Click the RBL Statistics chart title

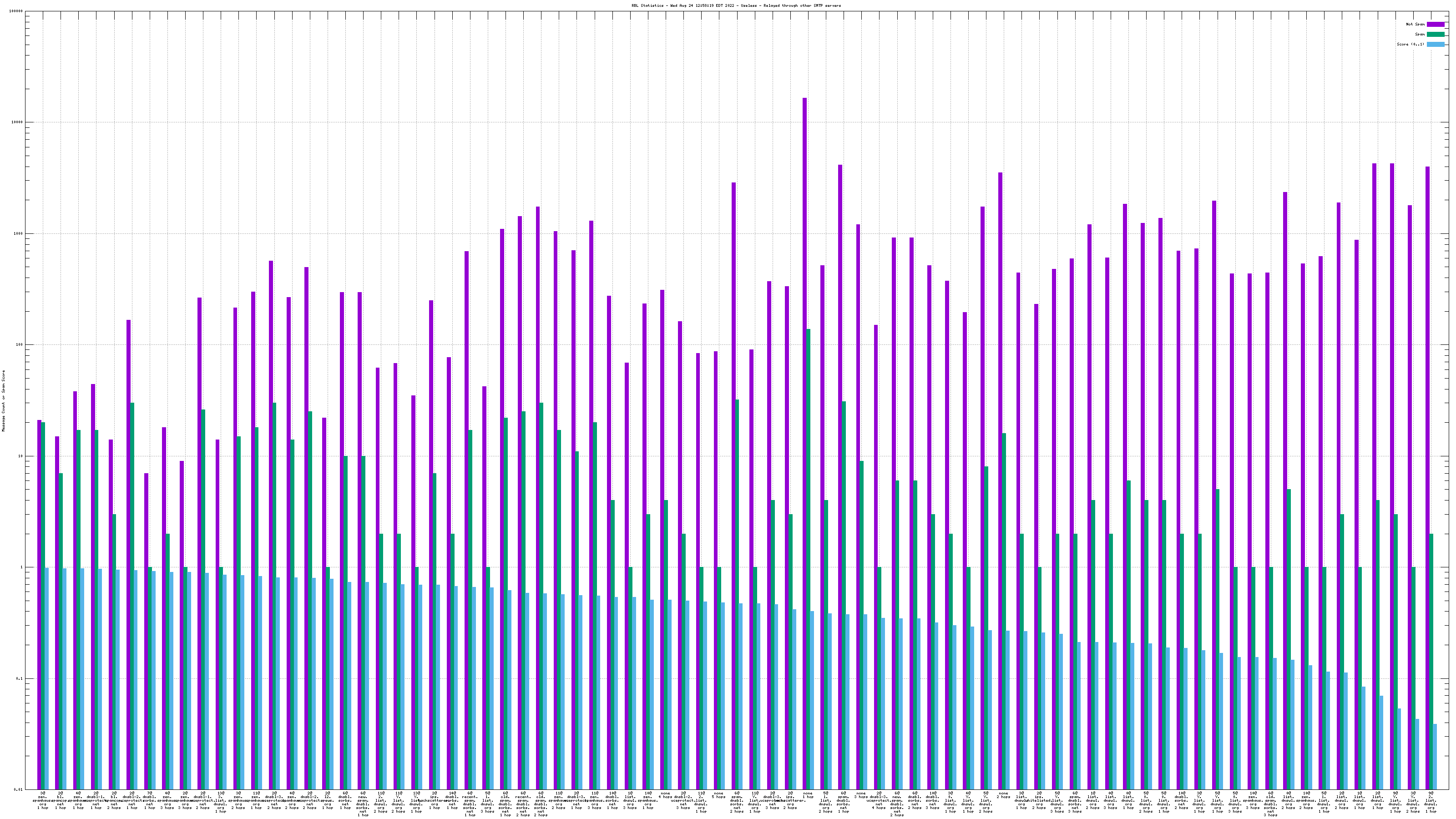[x=736, y=5]
